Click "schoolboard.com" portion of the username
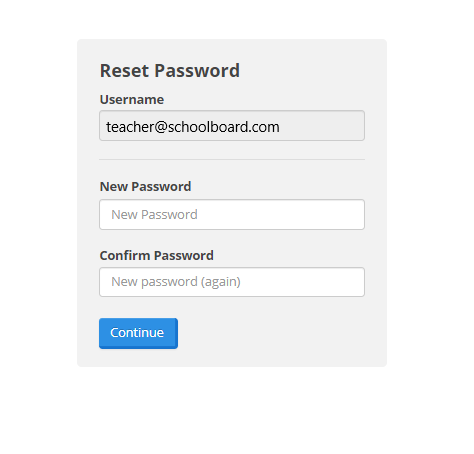 tap(224, 127)
